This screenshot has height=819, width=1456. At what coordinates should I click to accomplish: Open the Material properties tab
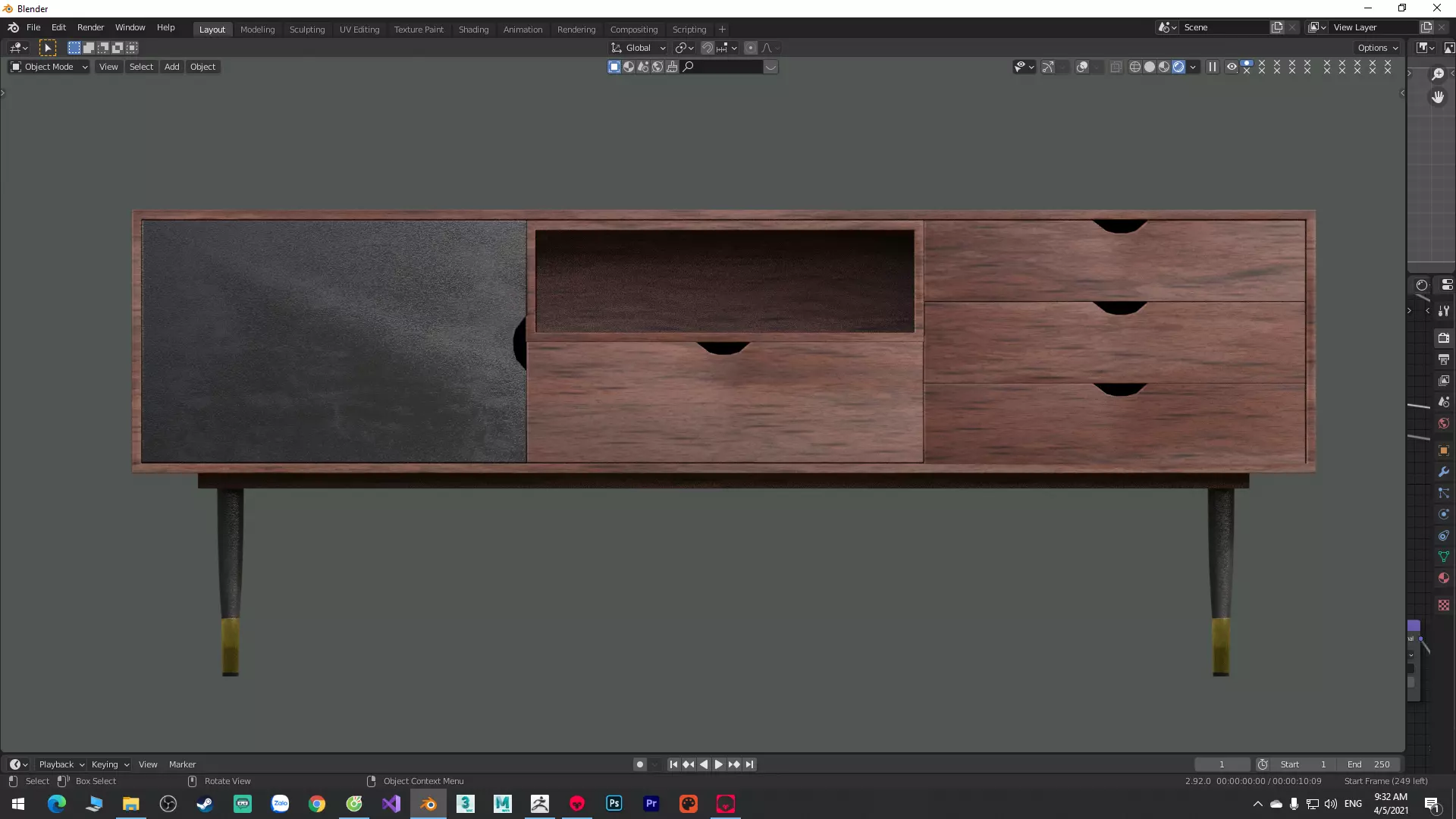[1444, 578]
